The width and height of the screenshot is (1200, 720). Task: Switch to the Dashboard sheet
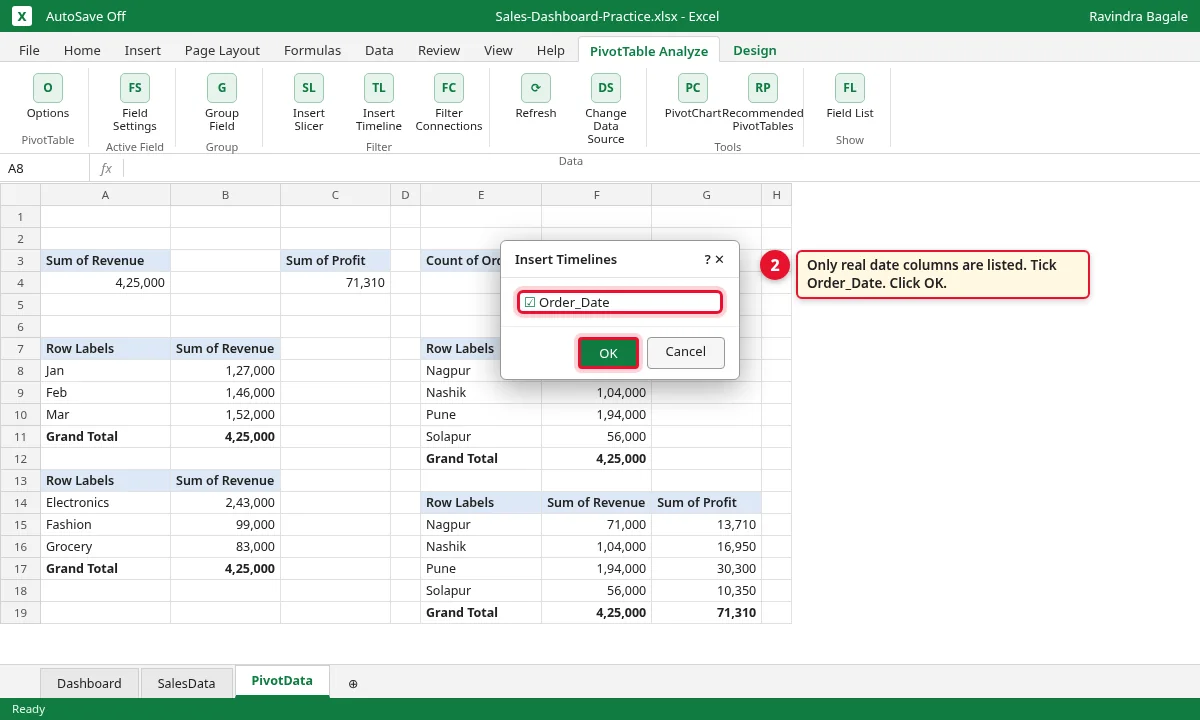[89, 683]
